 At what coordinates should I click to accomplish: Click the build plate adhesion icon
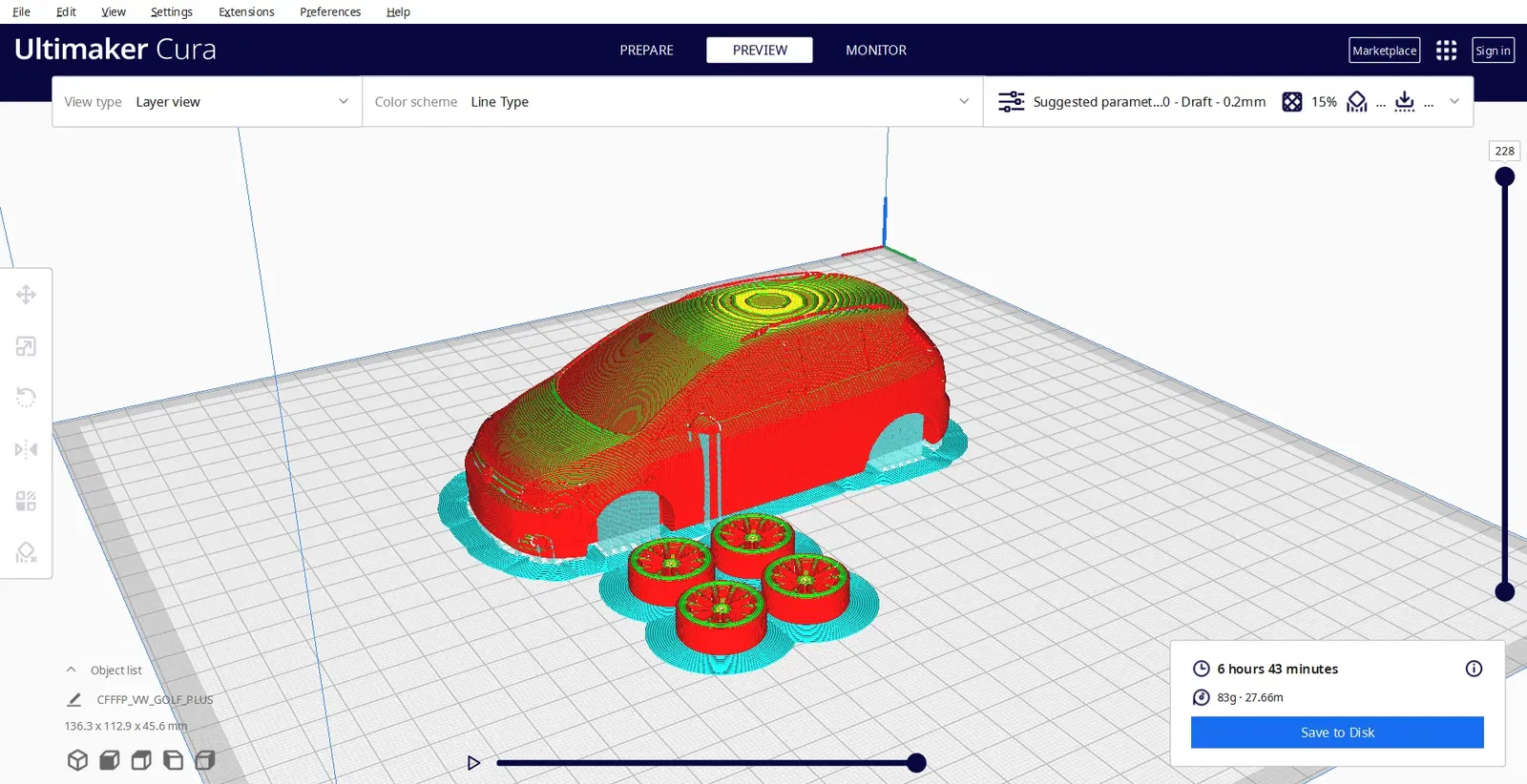1404,102
